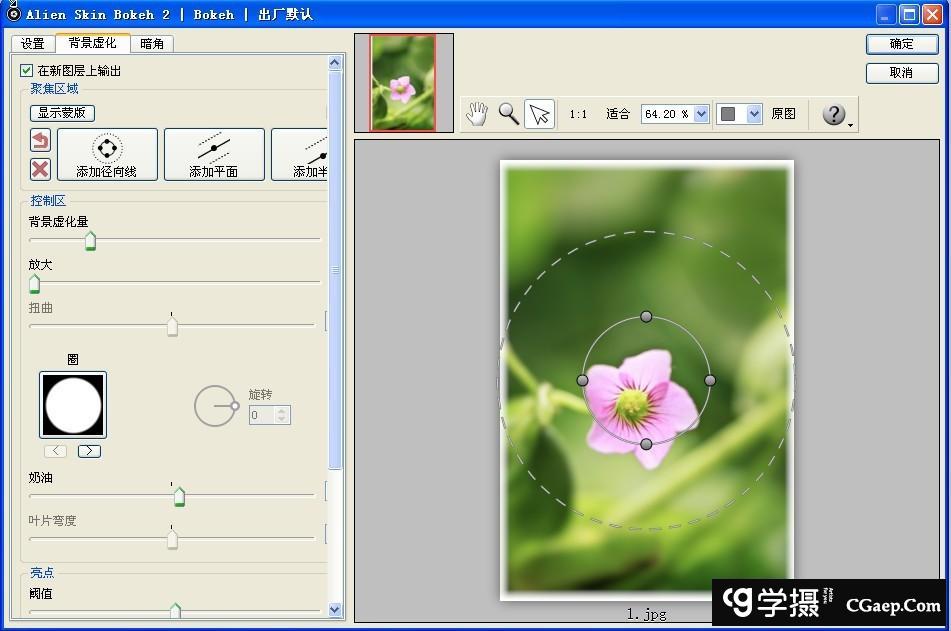
Task: Open the question mark help menu
Action: pos(835,114)
